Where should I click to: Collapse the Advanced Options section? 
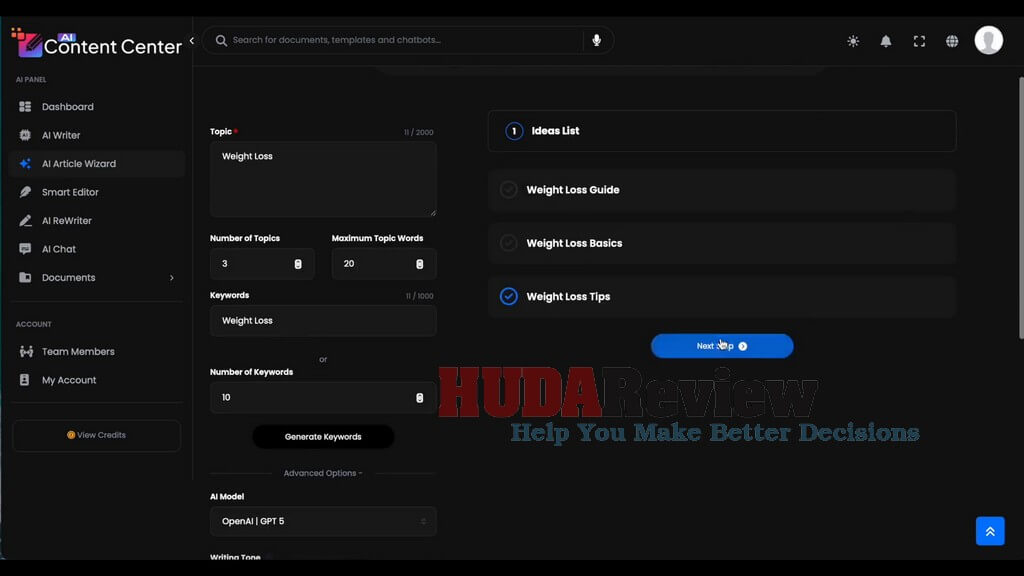click(x=323, y=473)
